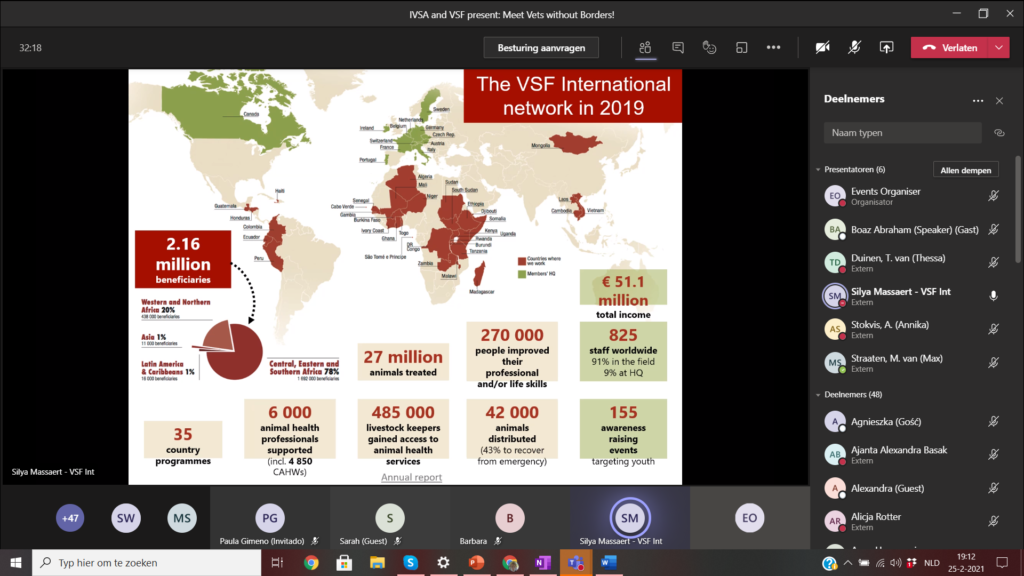Toggle Events Organiser's microphone icon

point(993,196)
